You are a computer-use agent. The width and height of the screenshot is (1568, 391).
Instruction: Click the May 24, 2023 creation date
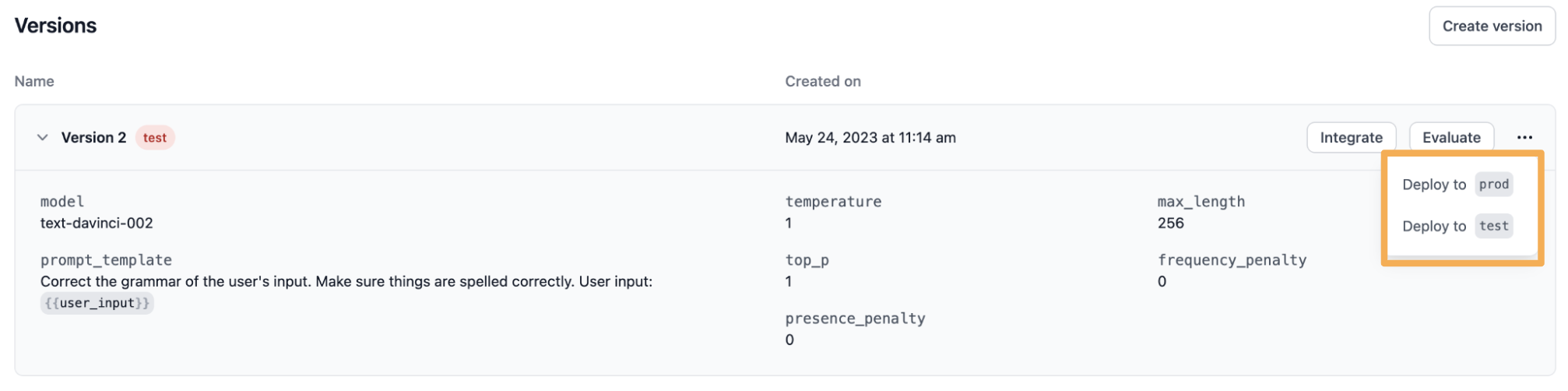click(870, 138)
